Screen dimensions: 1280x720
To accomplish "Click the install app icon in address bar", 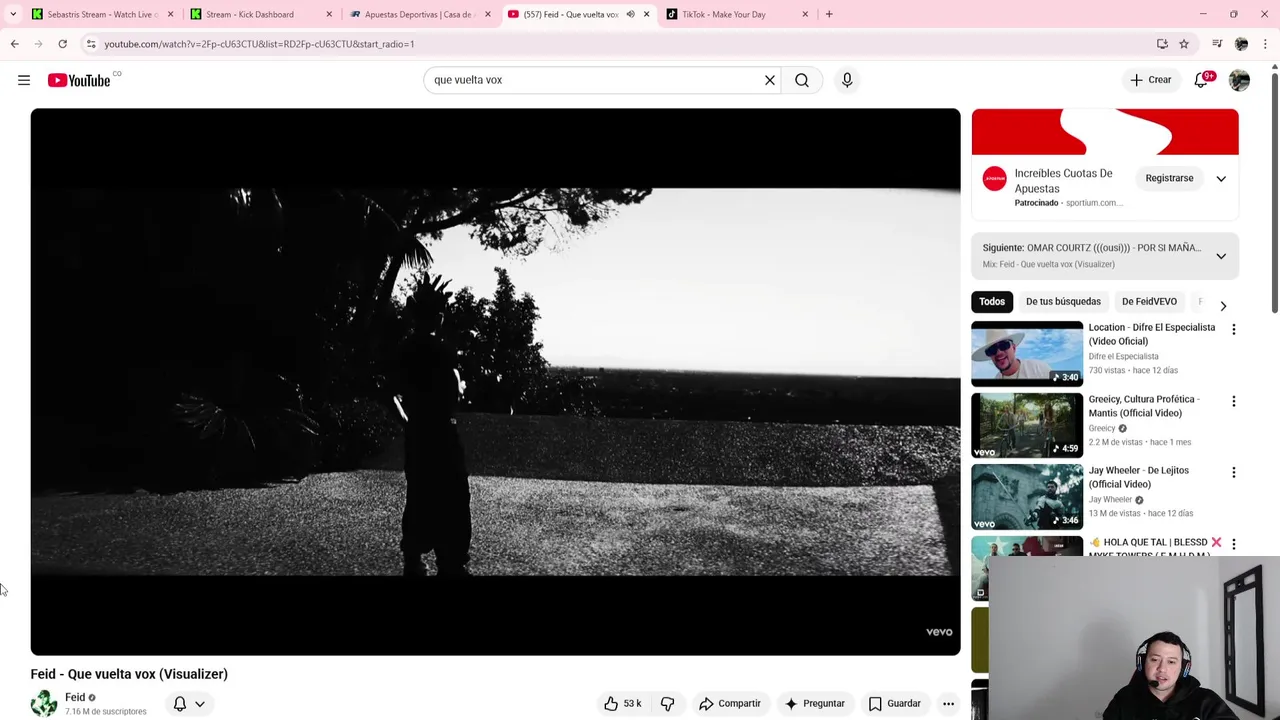I will click(1162, 44).
